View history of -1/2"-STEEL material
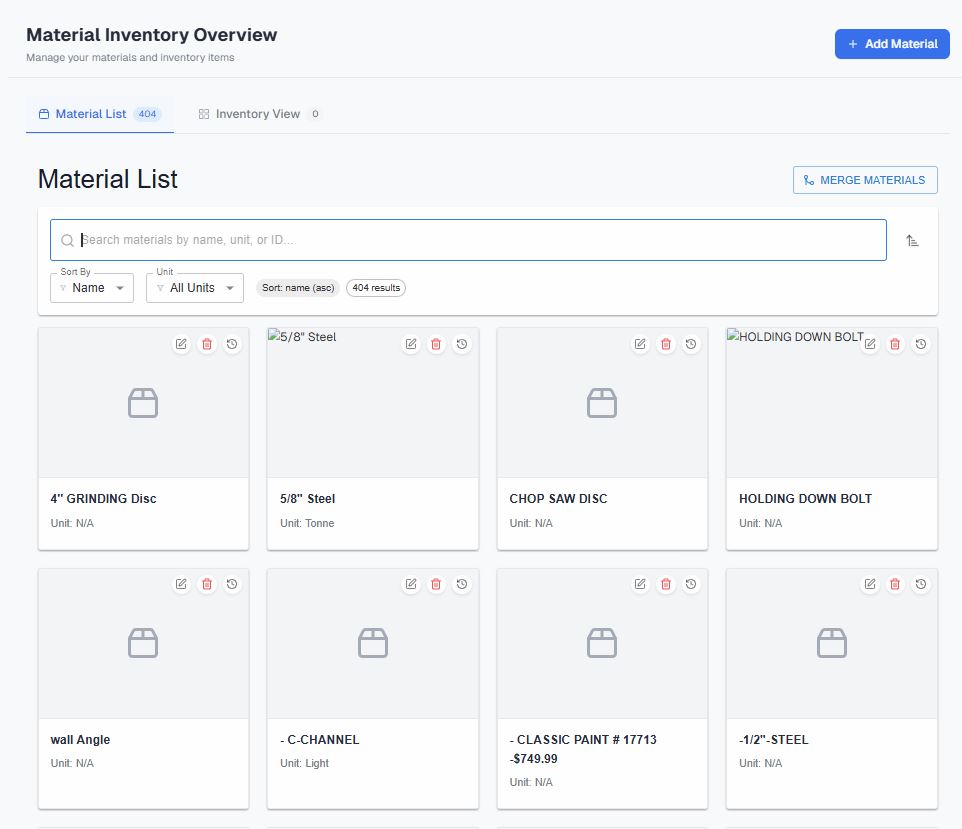The height and width of the screenshot is (829, 962). pos(921,584)
